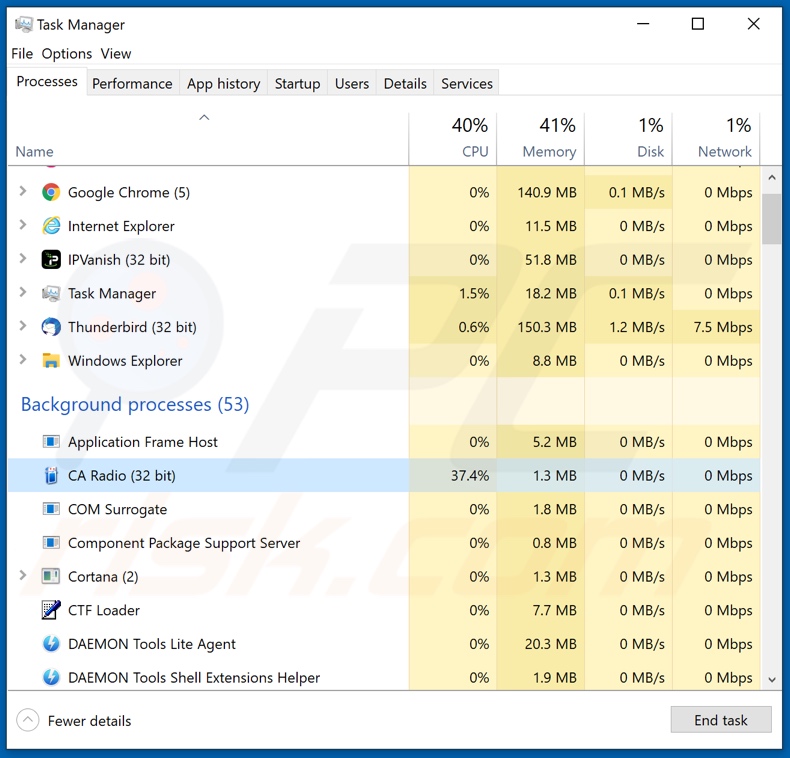
Task: Click the 37.4% CPU value
Action: (x=470, y=475)
